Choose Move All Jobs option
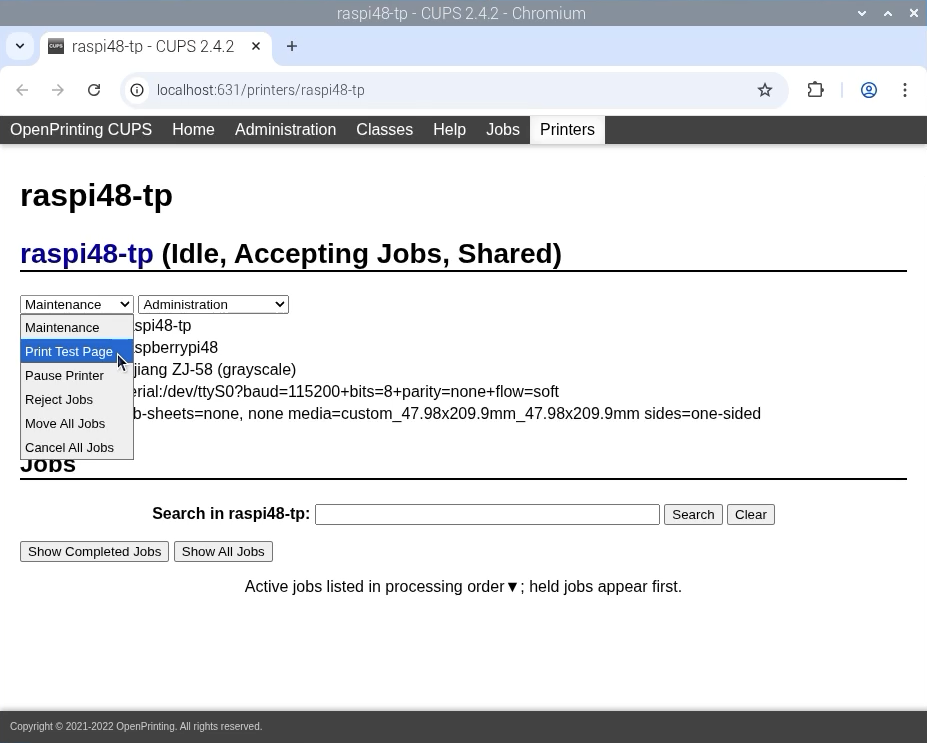Screen dimensions: 927x743 point(77,424)
